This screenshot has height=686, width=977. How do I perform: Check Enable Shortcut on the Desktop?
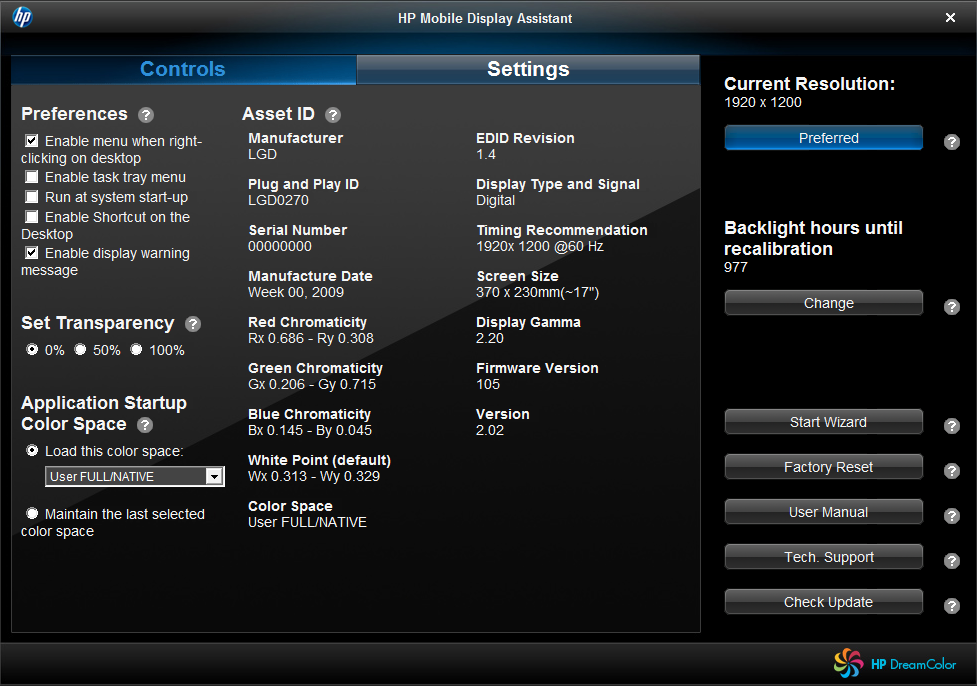point(32,217)
